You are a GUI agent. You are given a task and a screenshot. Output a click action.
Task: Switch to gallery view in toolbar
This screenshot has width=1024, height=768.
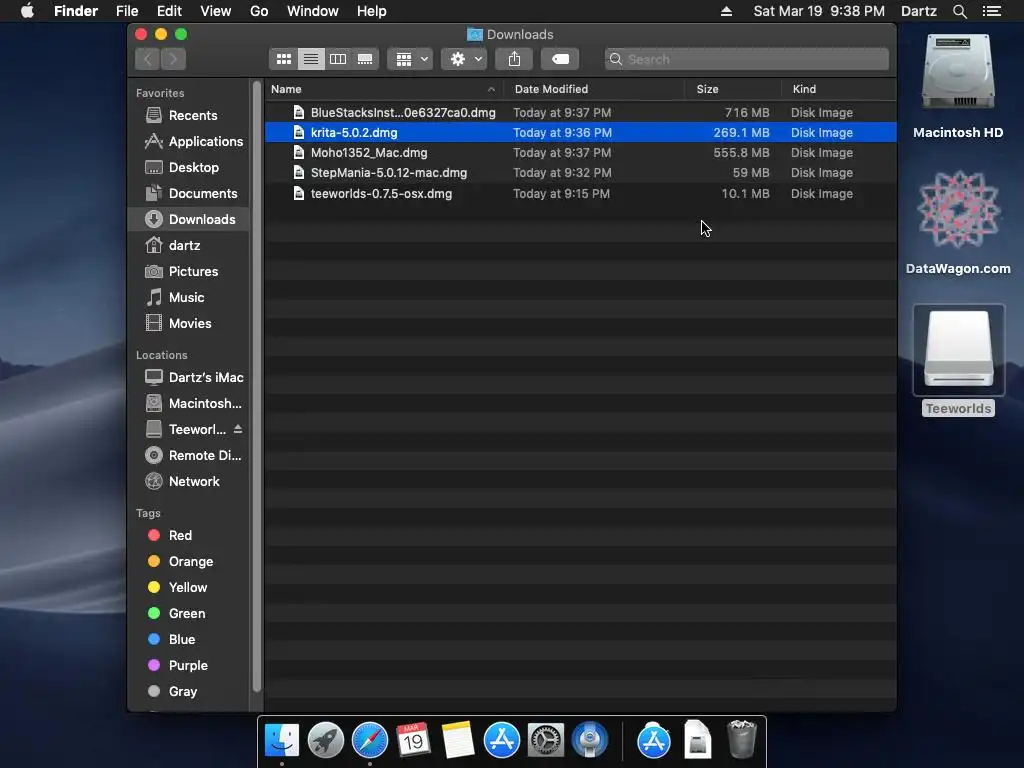365,59
